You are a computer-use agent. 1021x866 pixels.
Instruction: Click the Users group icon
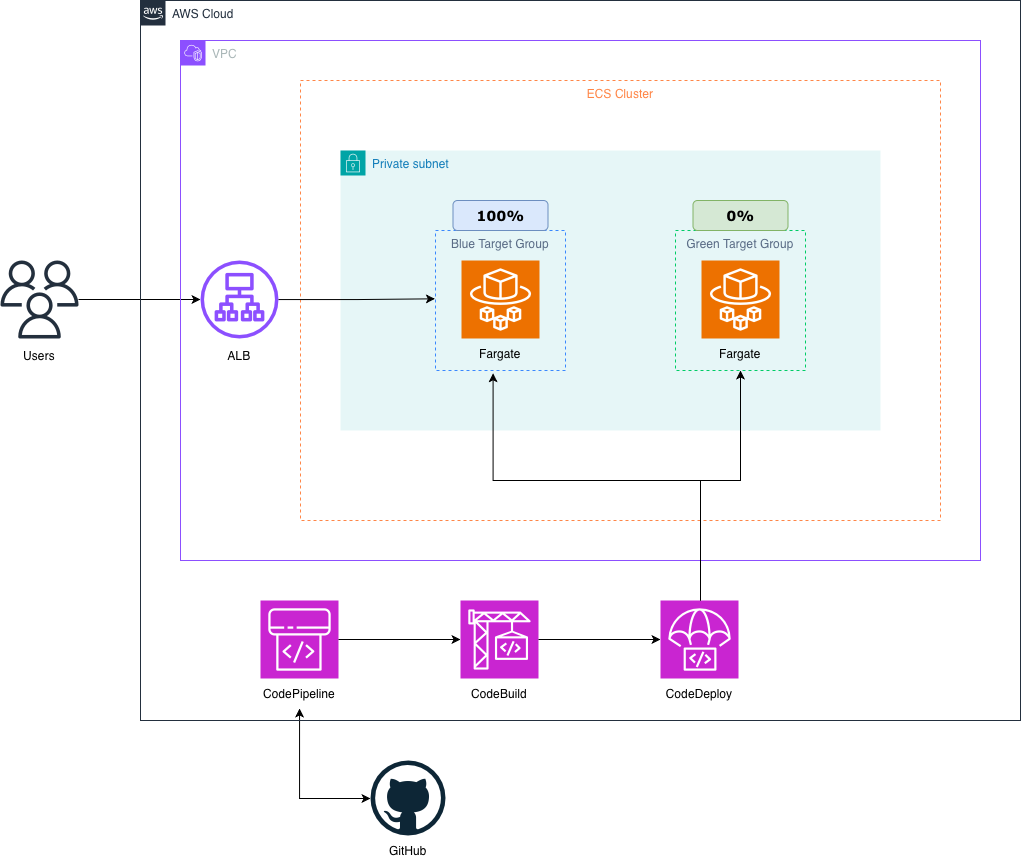(39, 299)
